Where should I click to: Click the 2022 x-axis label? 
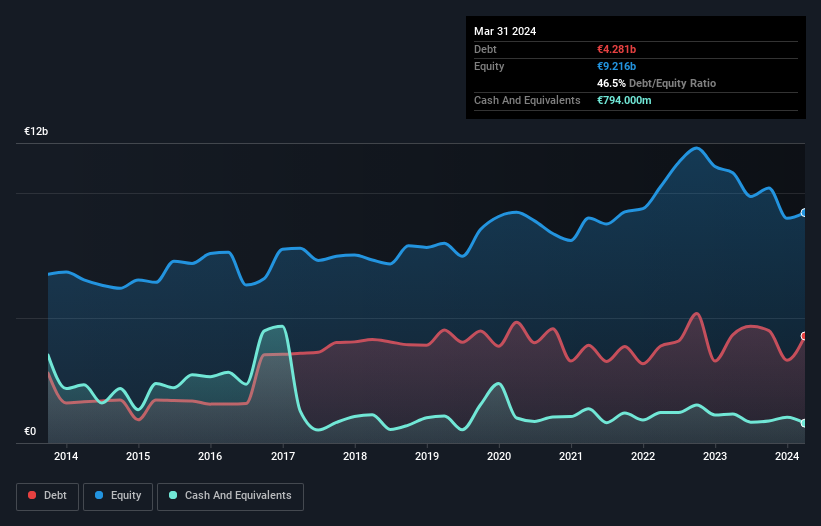pyautogui.click(x=643, y=456)
